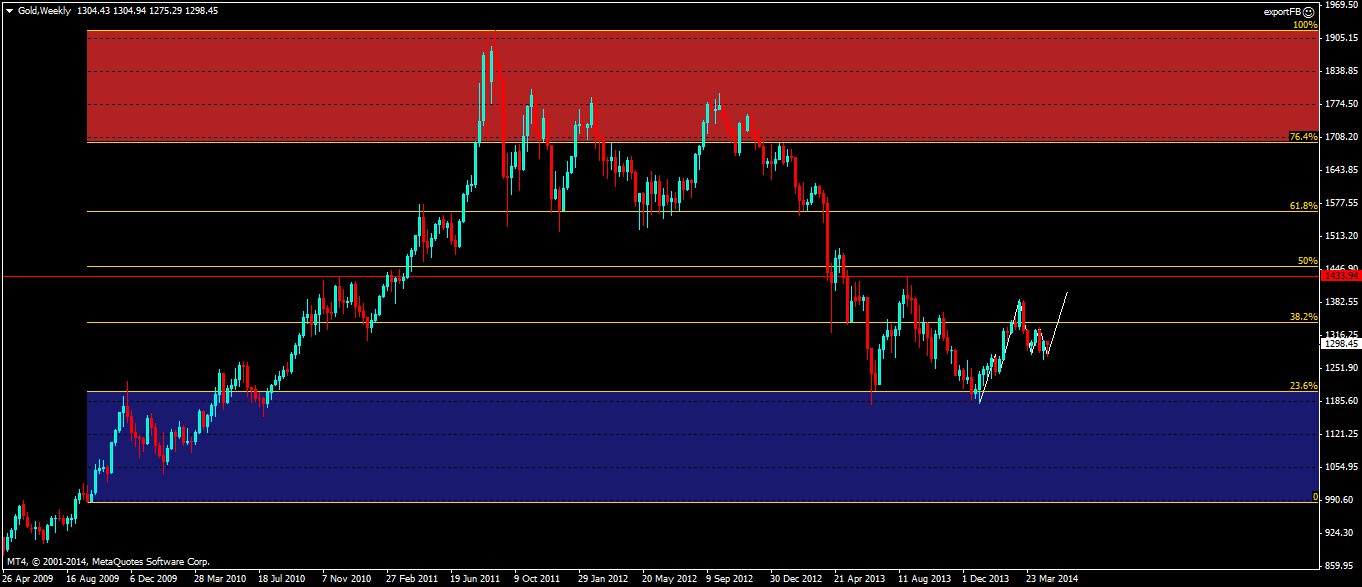Click the 21 Apr 2013 date label
The image size is (1362, 587).
pyautogui.click(x=861, y=579)
